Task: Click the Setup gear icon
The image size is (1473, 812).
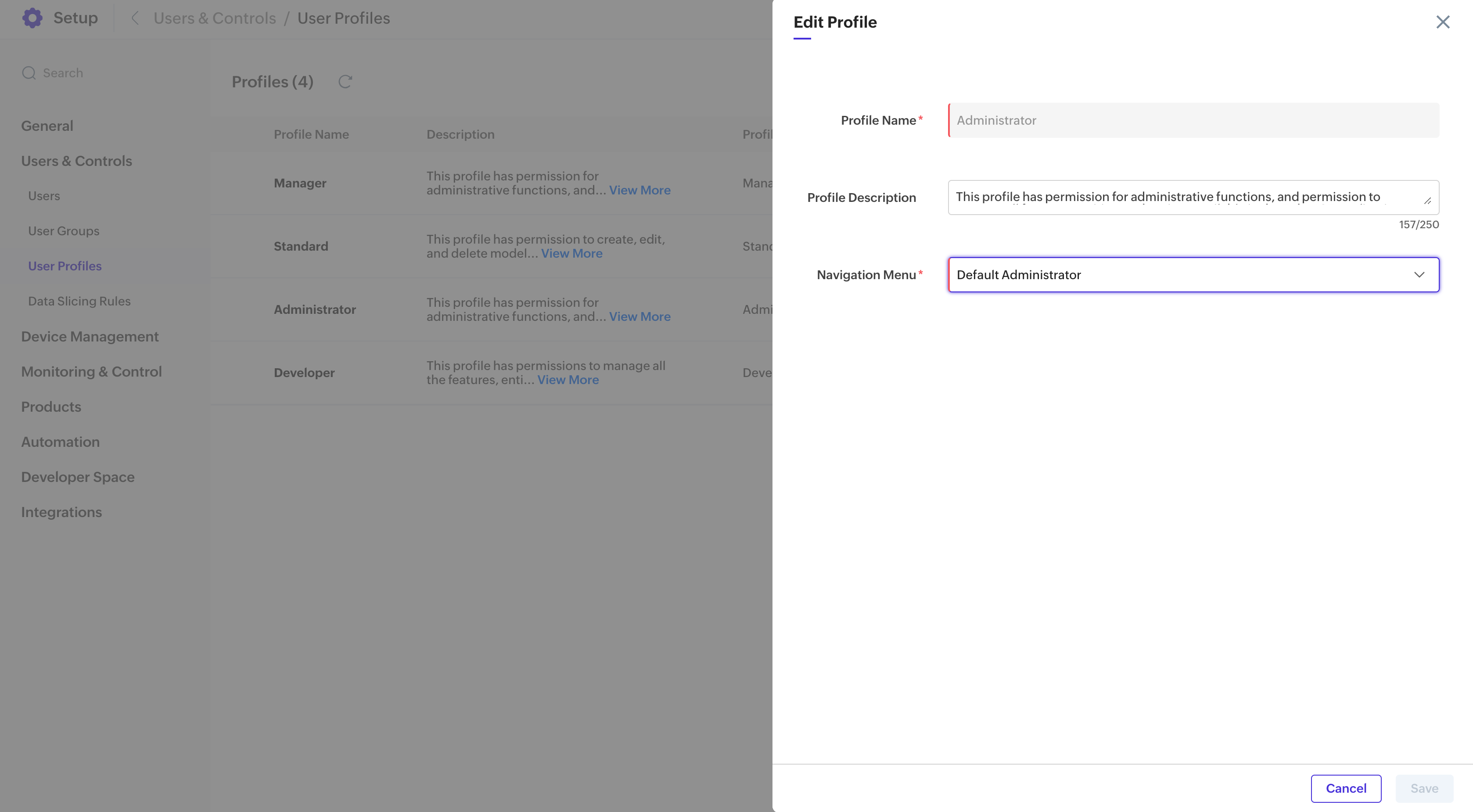Action: click(x=32, y=18)
